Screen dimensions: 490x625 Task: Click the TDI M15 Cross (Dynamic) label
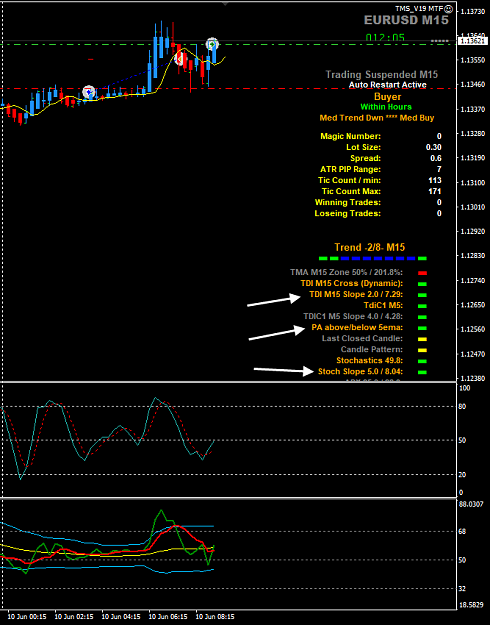pyautogui.click(x=352, y=283)
